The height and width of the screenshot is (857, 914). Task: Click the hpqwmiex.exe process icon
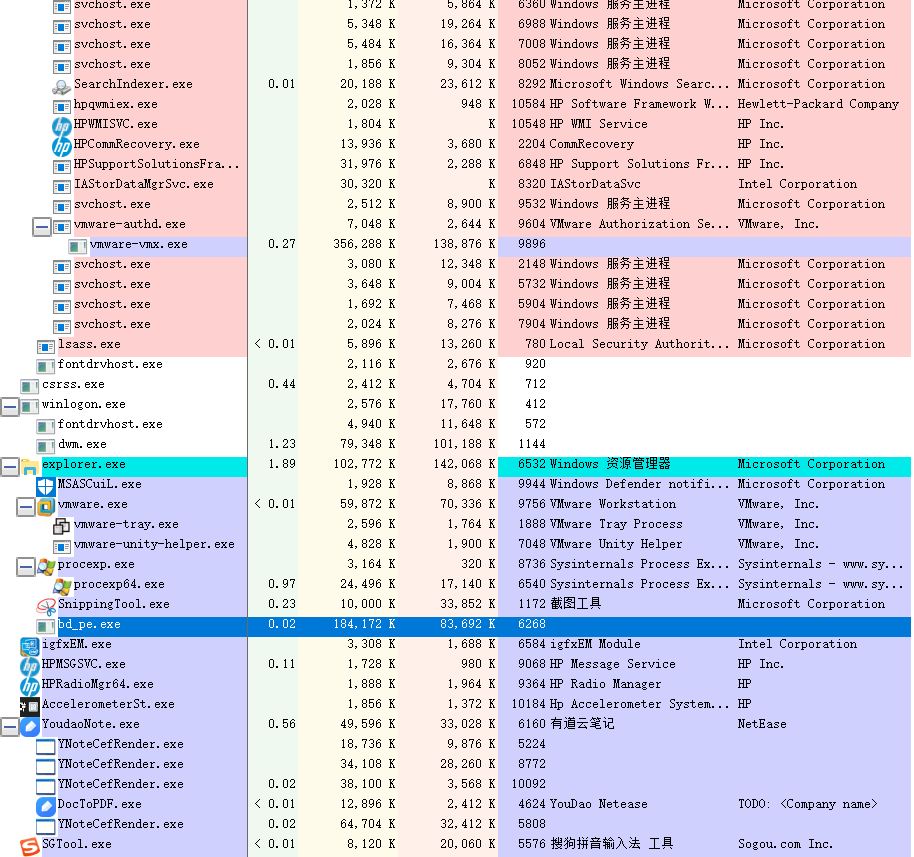pyautogui.click(x=61, y=107)
